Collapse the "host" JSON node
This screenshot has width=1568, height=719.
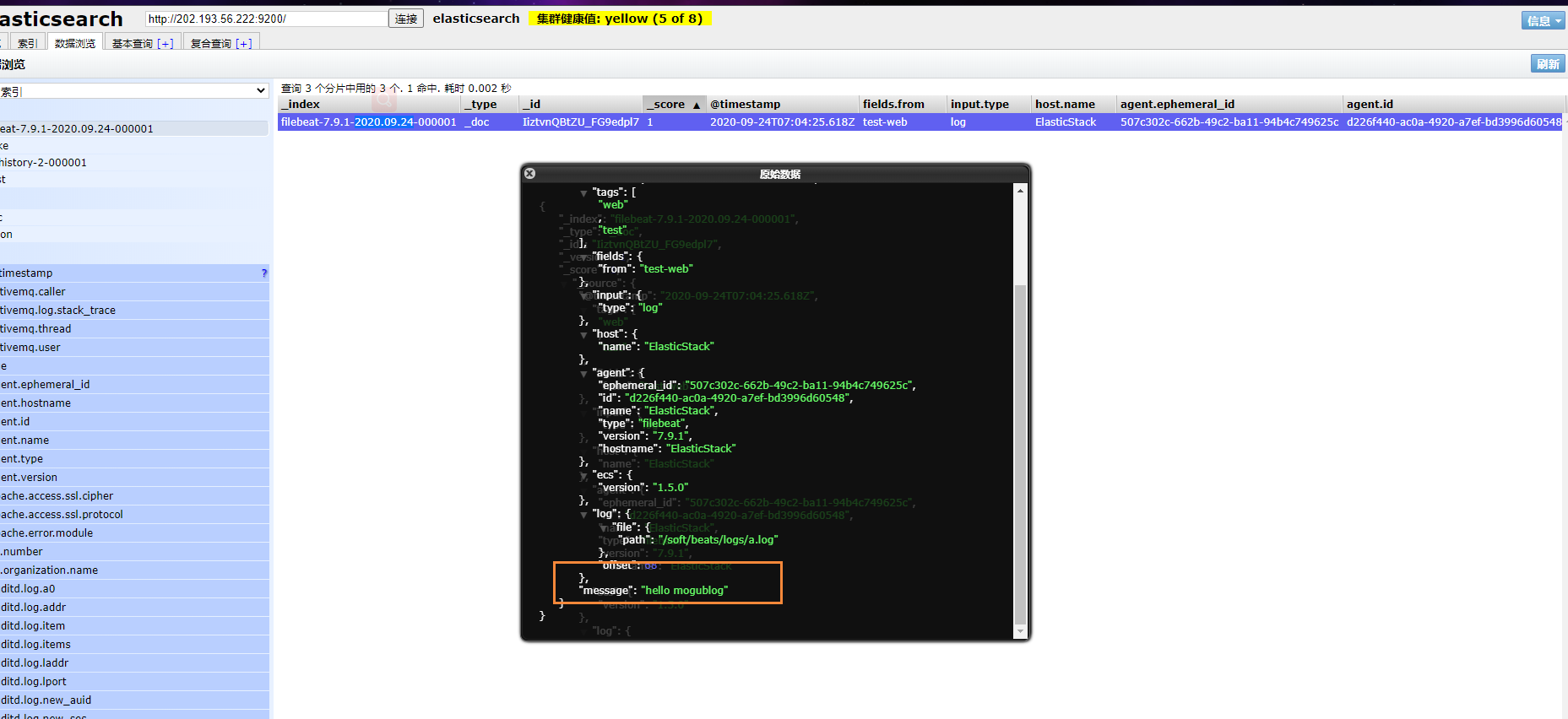(583, 335)
